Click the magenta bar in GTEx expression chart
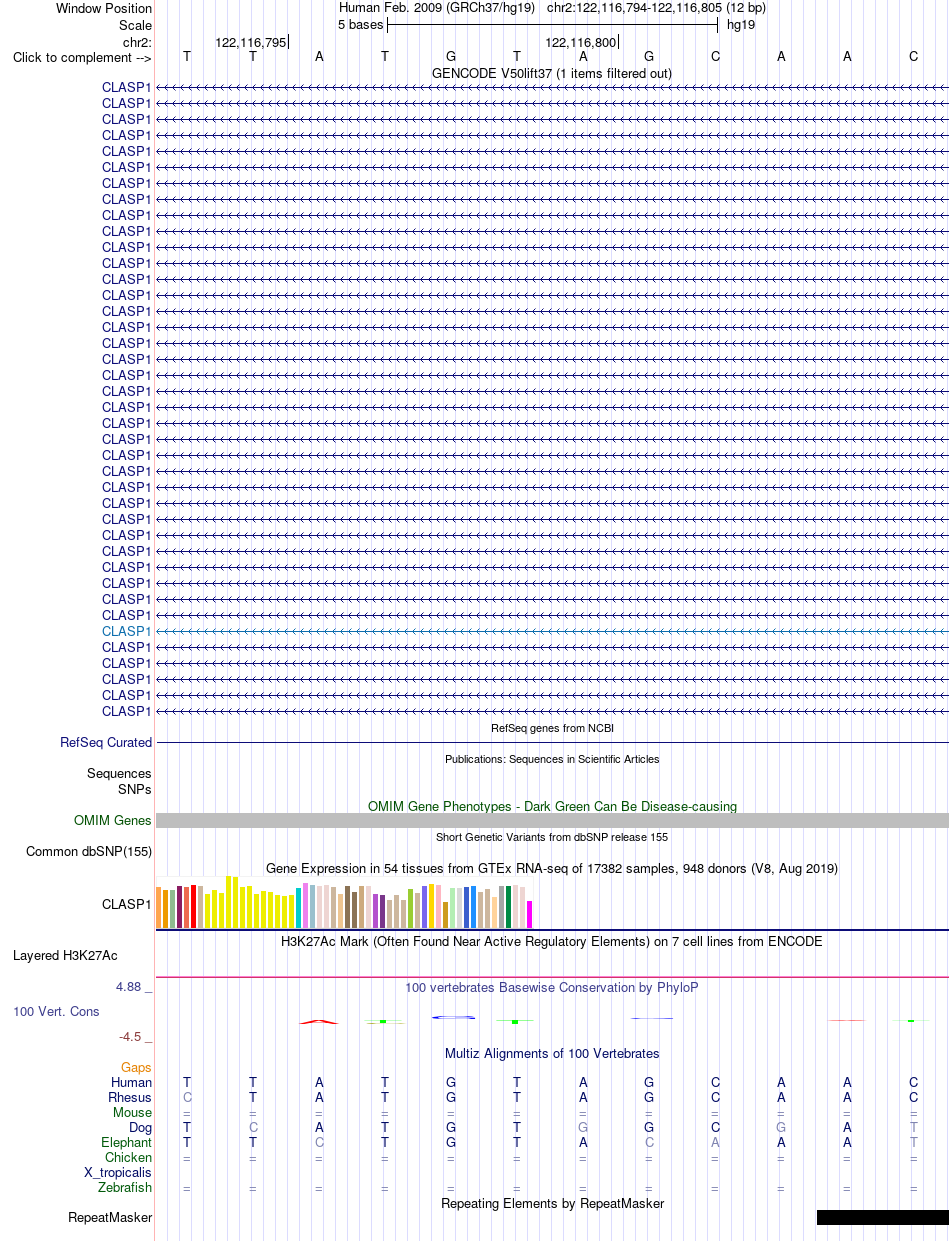This screenshot has height=1241, width=950. tap(530, 914)
